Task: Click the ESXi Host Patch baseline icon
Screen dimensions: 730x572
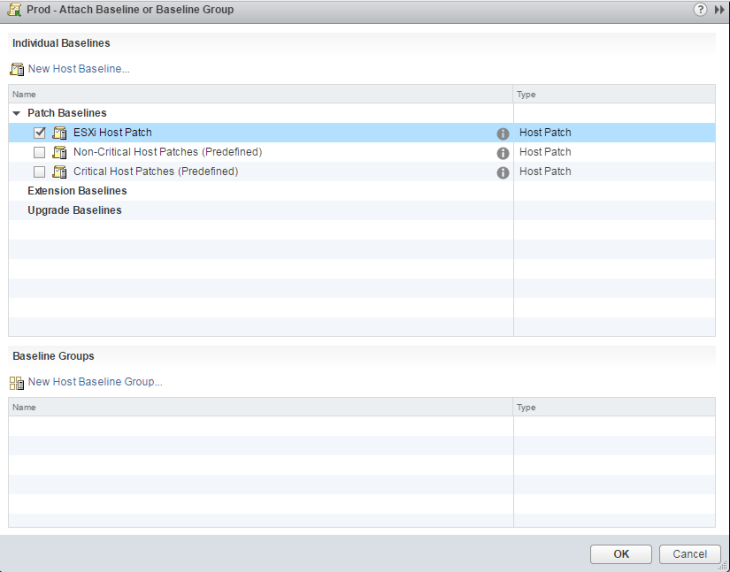Action: [59, 133]
